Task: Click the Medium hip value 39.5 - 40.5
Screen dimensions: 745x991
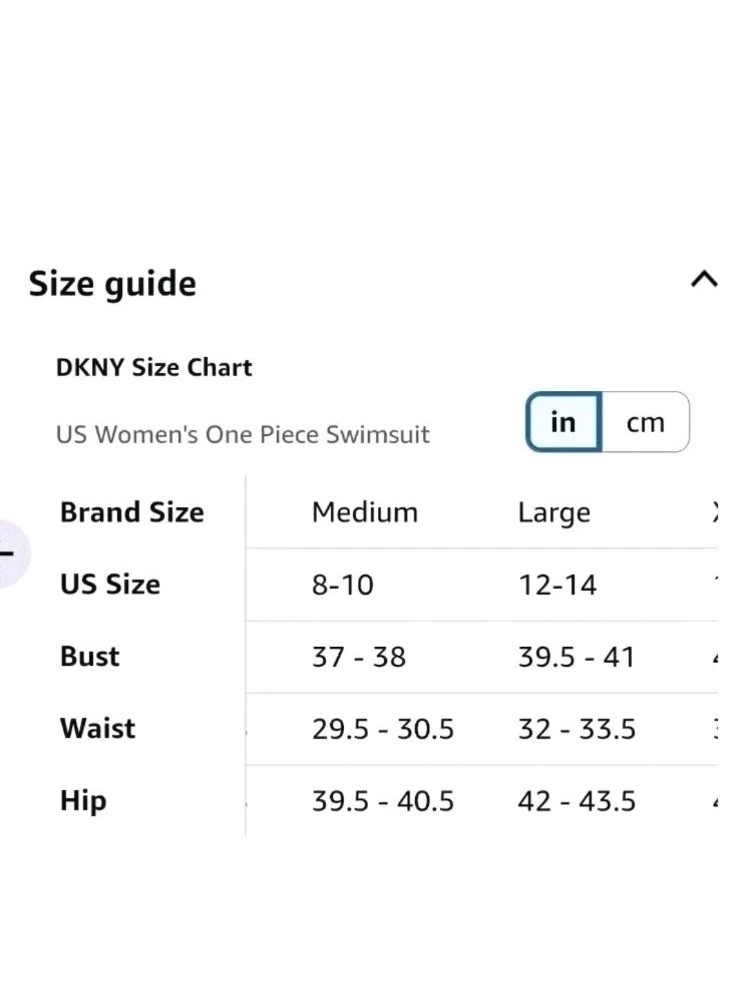Action: point(383,801)
